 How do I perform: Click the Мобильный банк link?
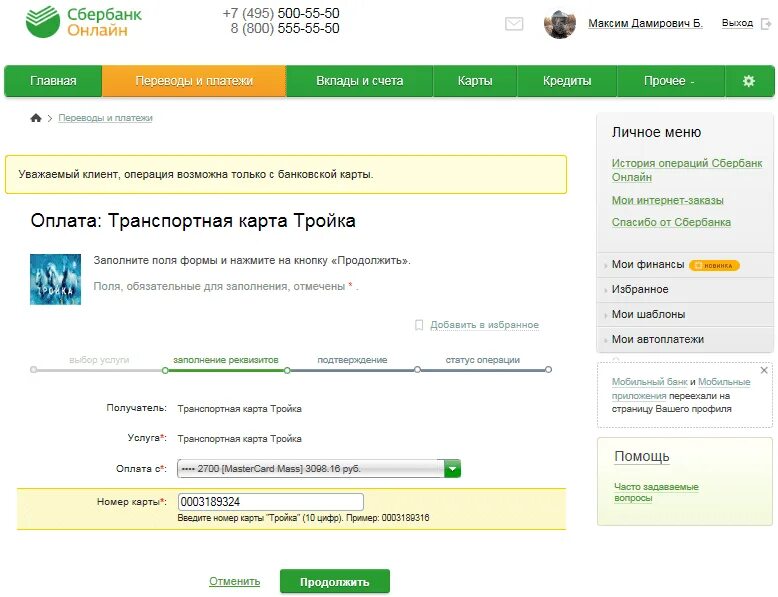click(x=649, y=382)
